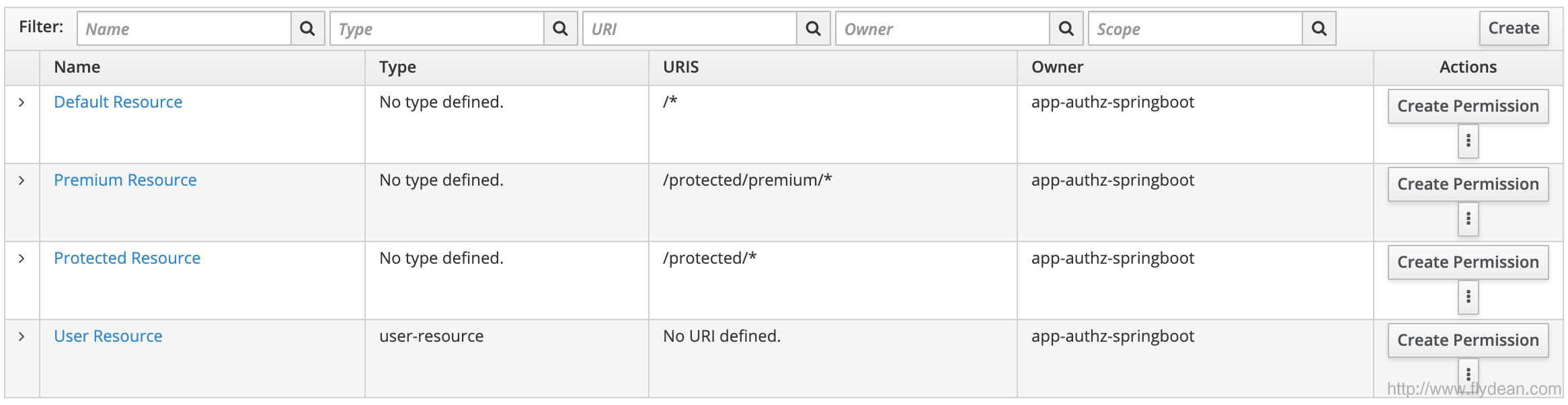Open kebab menu for Premium Resource
1568x405 pixels.
tap(1468, 219)
